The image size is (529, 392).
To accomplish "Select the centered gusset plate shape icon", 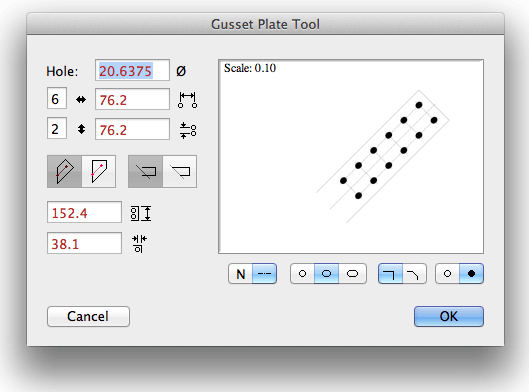I will pyautogui.click(x=64, y=171).
